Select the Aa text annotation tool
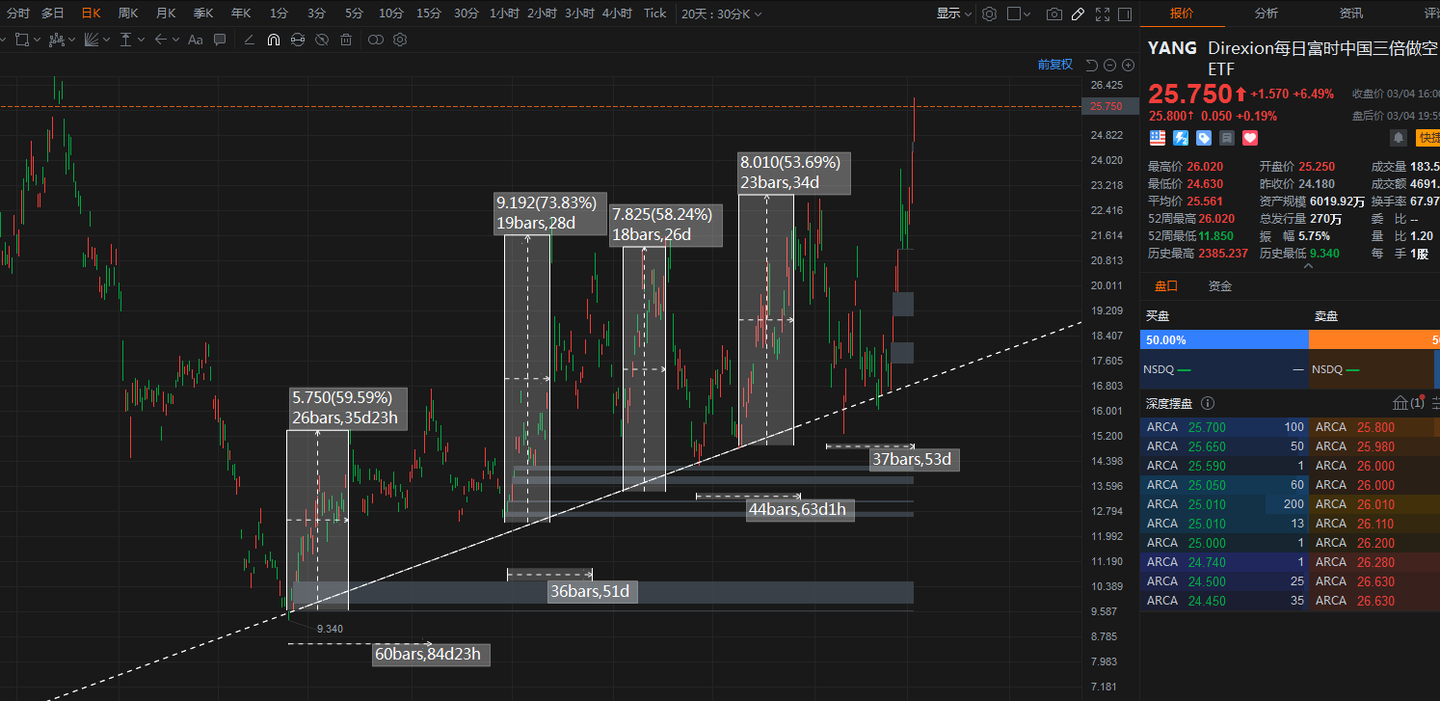Screen dimensions: 1440x701 (195, 40)
